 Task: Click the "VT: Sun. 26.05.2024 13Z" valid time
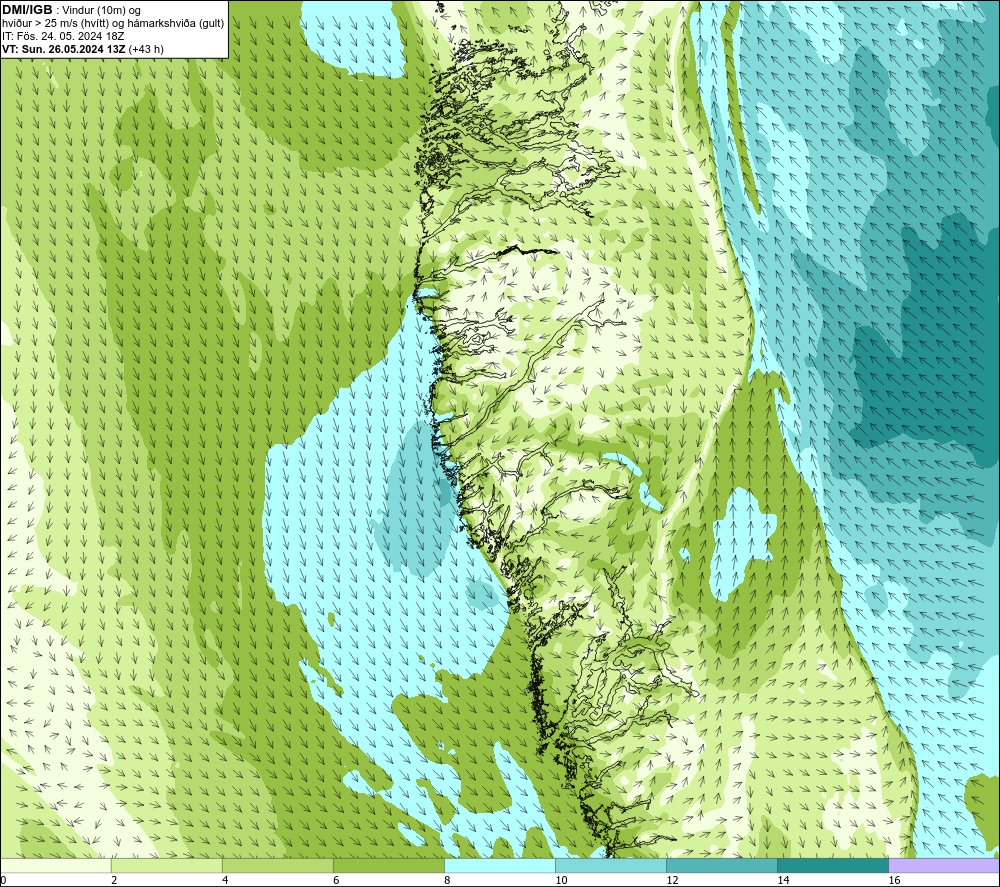[64, 49]
